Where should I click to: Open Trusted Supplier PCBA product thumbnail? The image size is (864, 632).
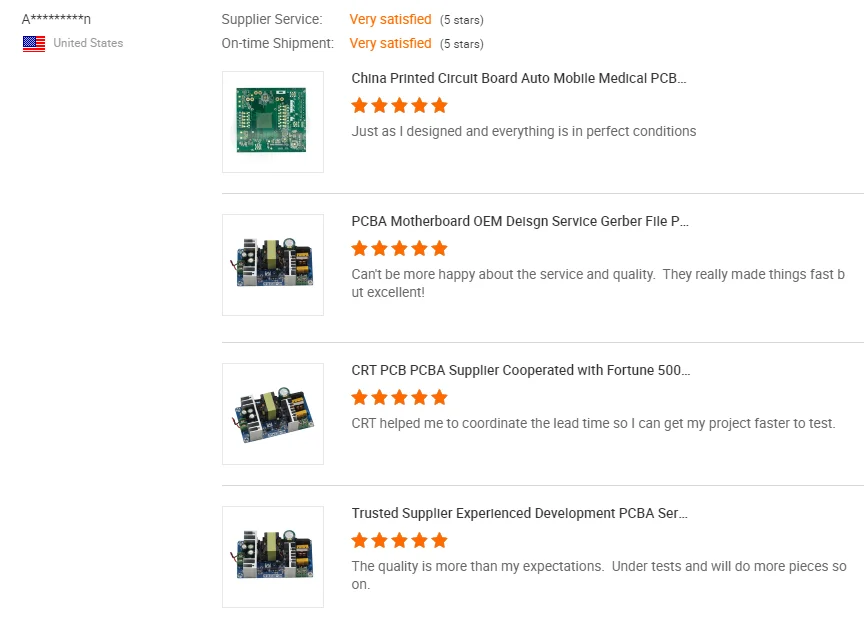coord(273,557)
